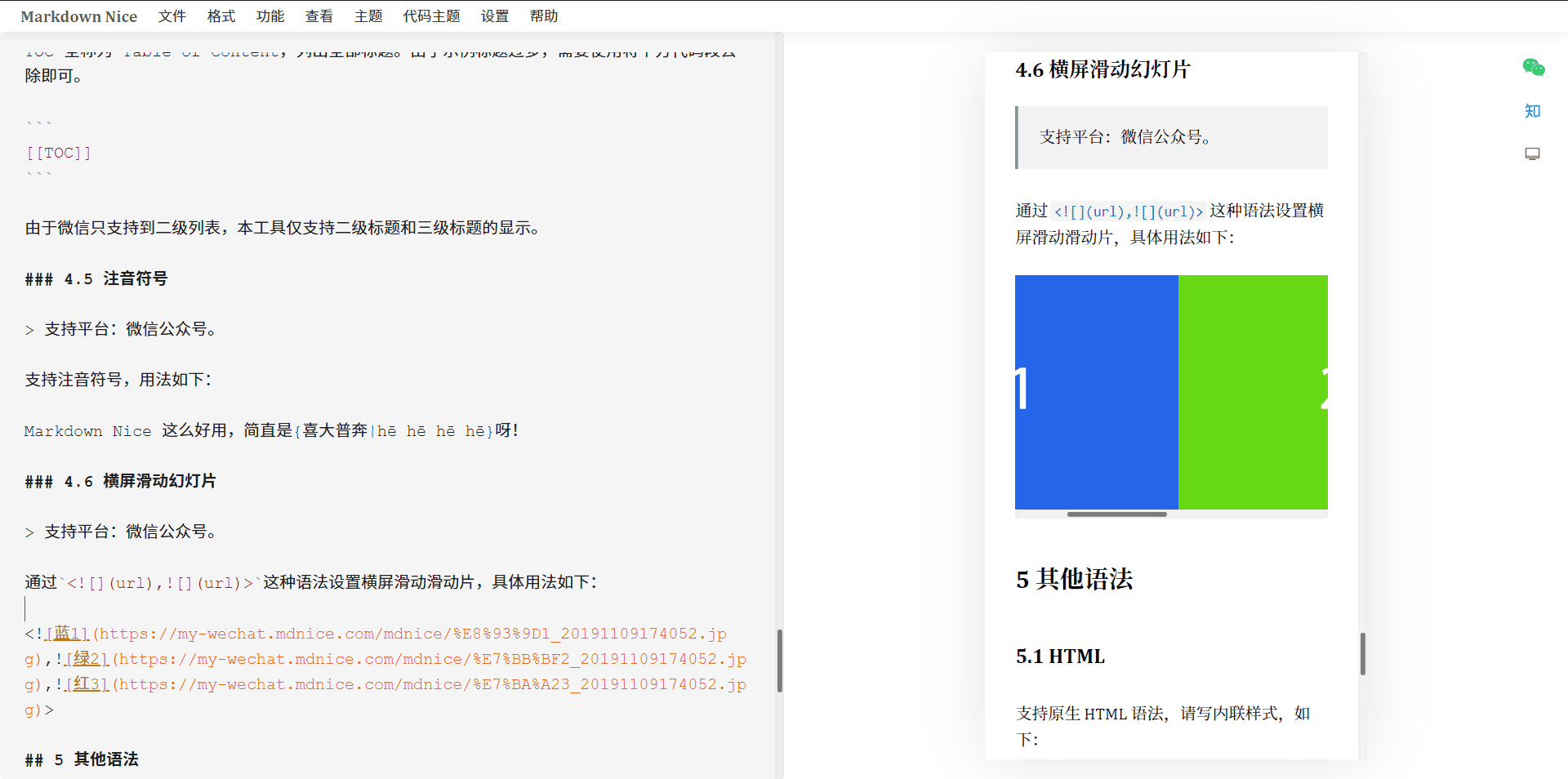Image resolution: width=1568 pixels, height=779 pixels.
Task: Click the green slide image 2
Action: click(x=1253, y=392)
